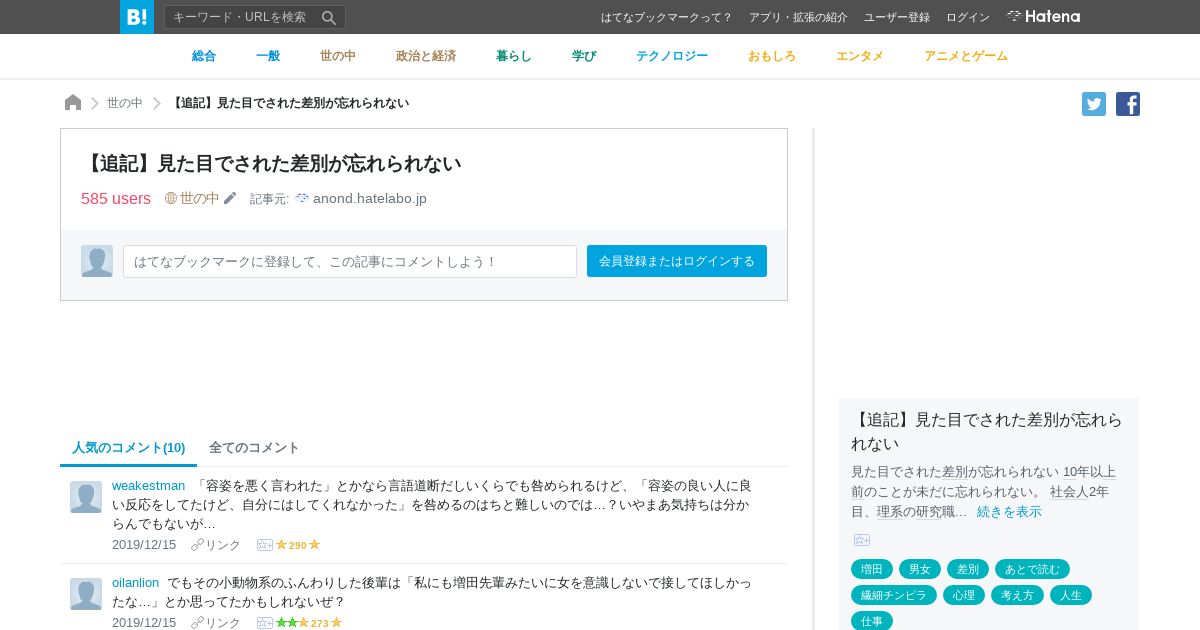Viewport: 1200px width, 630px height.
Task: Select the 増田 tag
Action: click(872, 569)
